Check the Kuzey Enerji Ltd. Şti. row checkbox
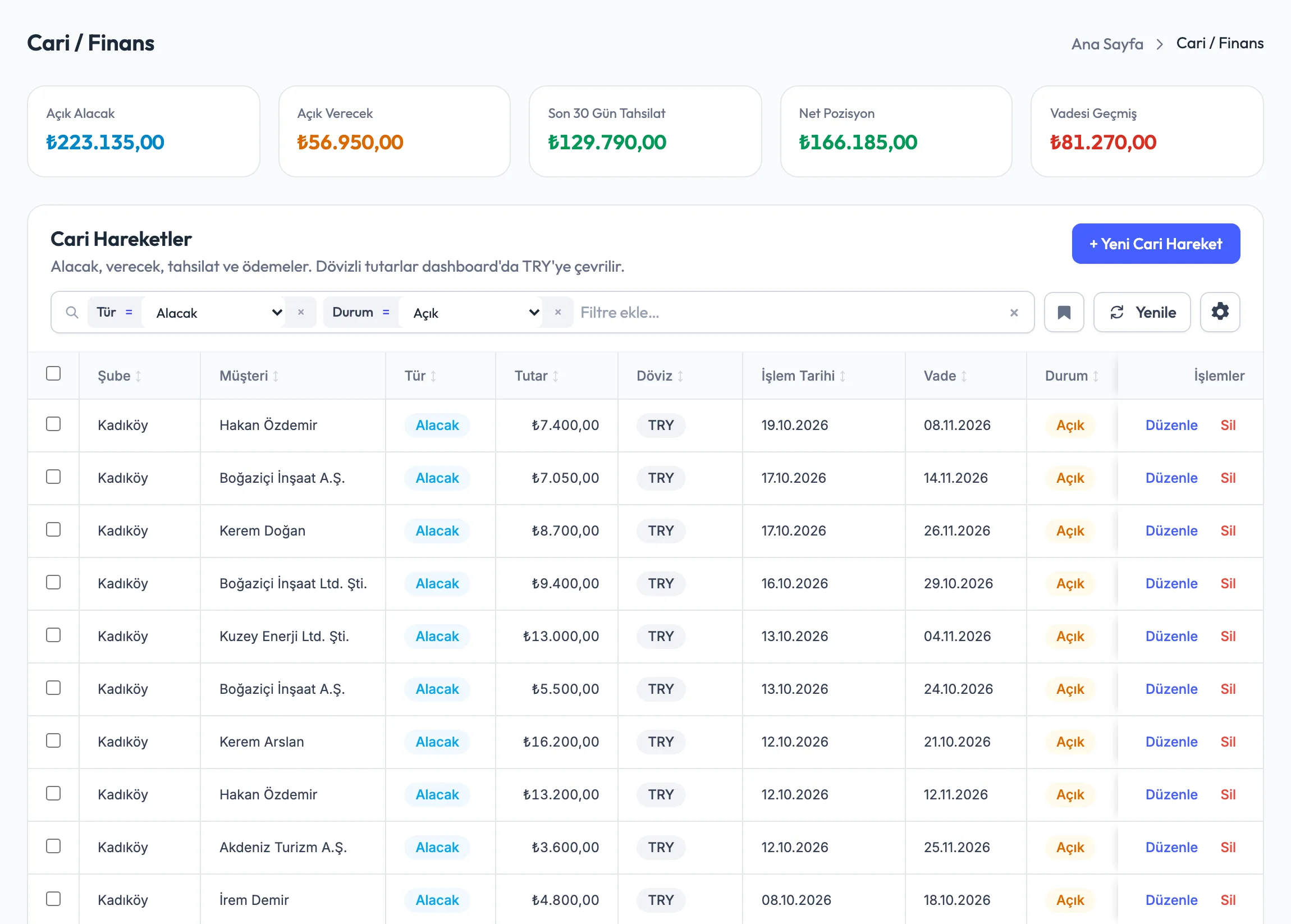This screenshot has height=924, width=1291. click(53, 635)
